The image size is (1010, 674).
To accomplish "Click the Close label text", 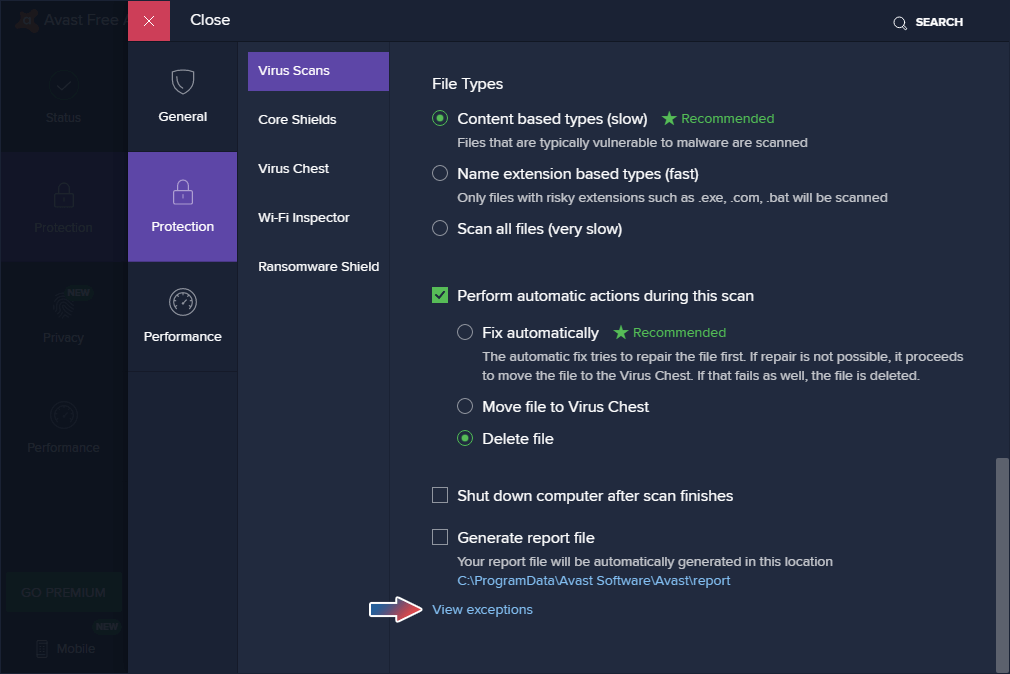I will click(x=210, y=20).
